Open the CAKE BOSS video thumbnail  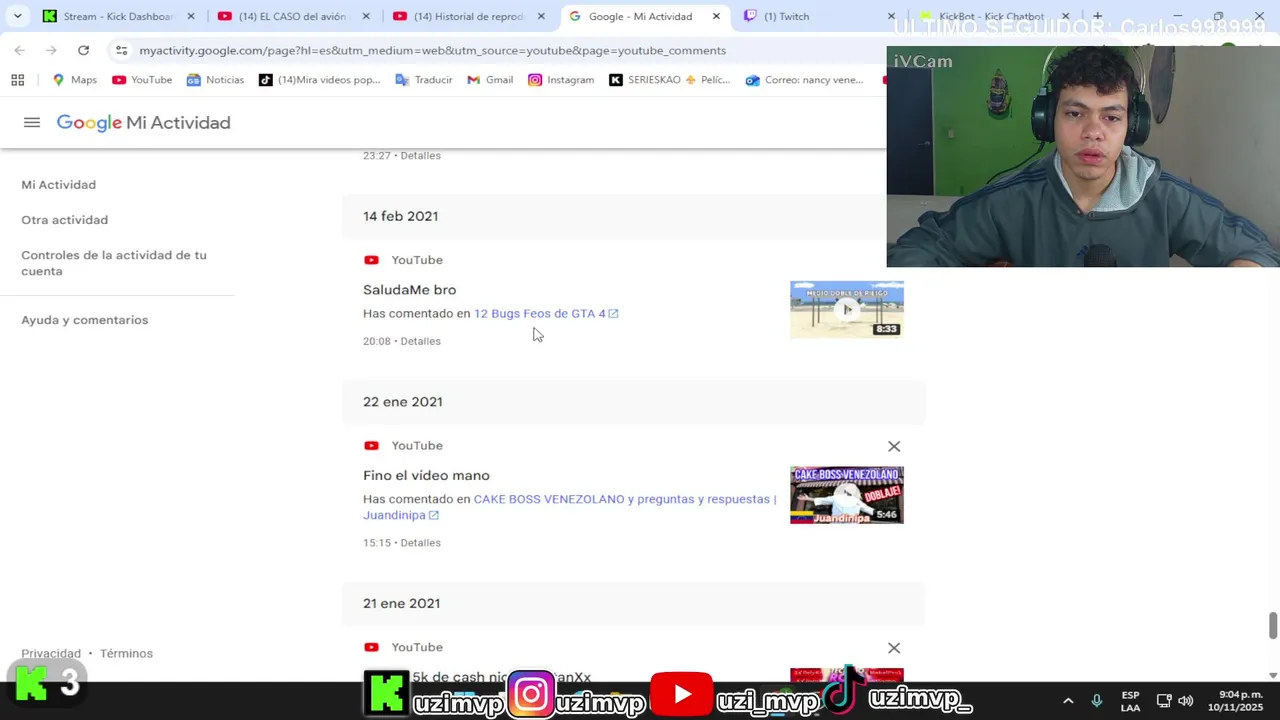coord(847,495)
